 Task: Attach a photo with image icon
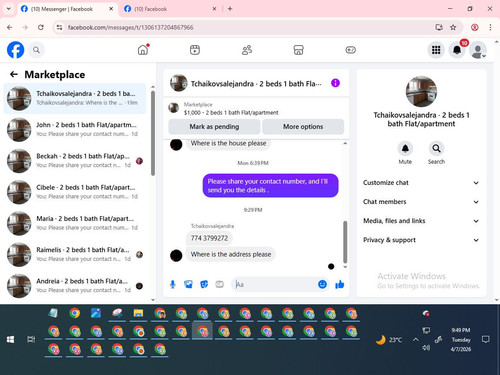(188, 284)
